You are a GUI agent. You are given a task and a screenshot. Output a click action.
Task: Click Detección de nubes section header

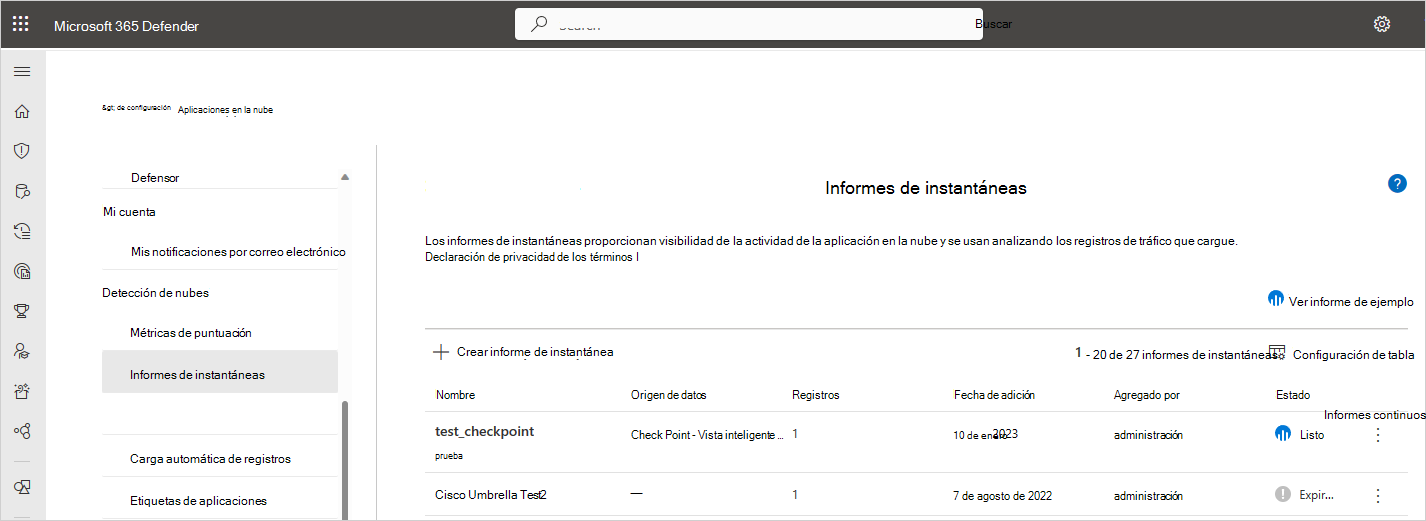(156, 293)
